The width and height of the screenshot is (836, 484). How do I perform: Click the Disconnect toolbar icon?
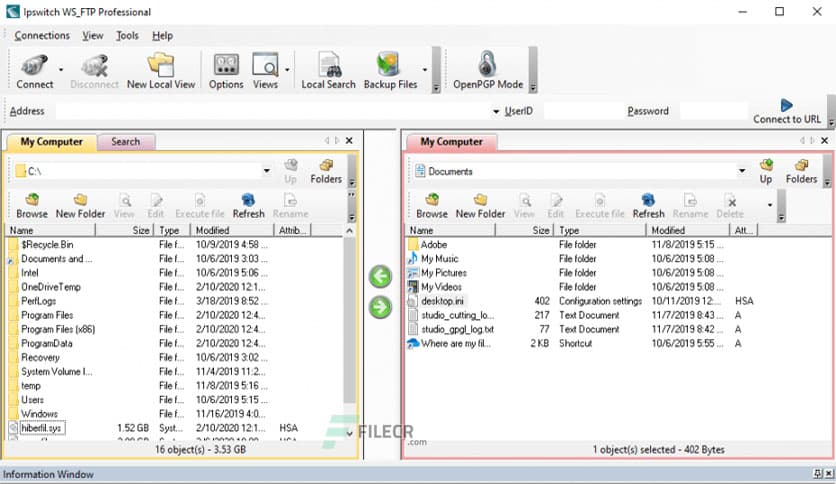94,71
